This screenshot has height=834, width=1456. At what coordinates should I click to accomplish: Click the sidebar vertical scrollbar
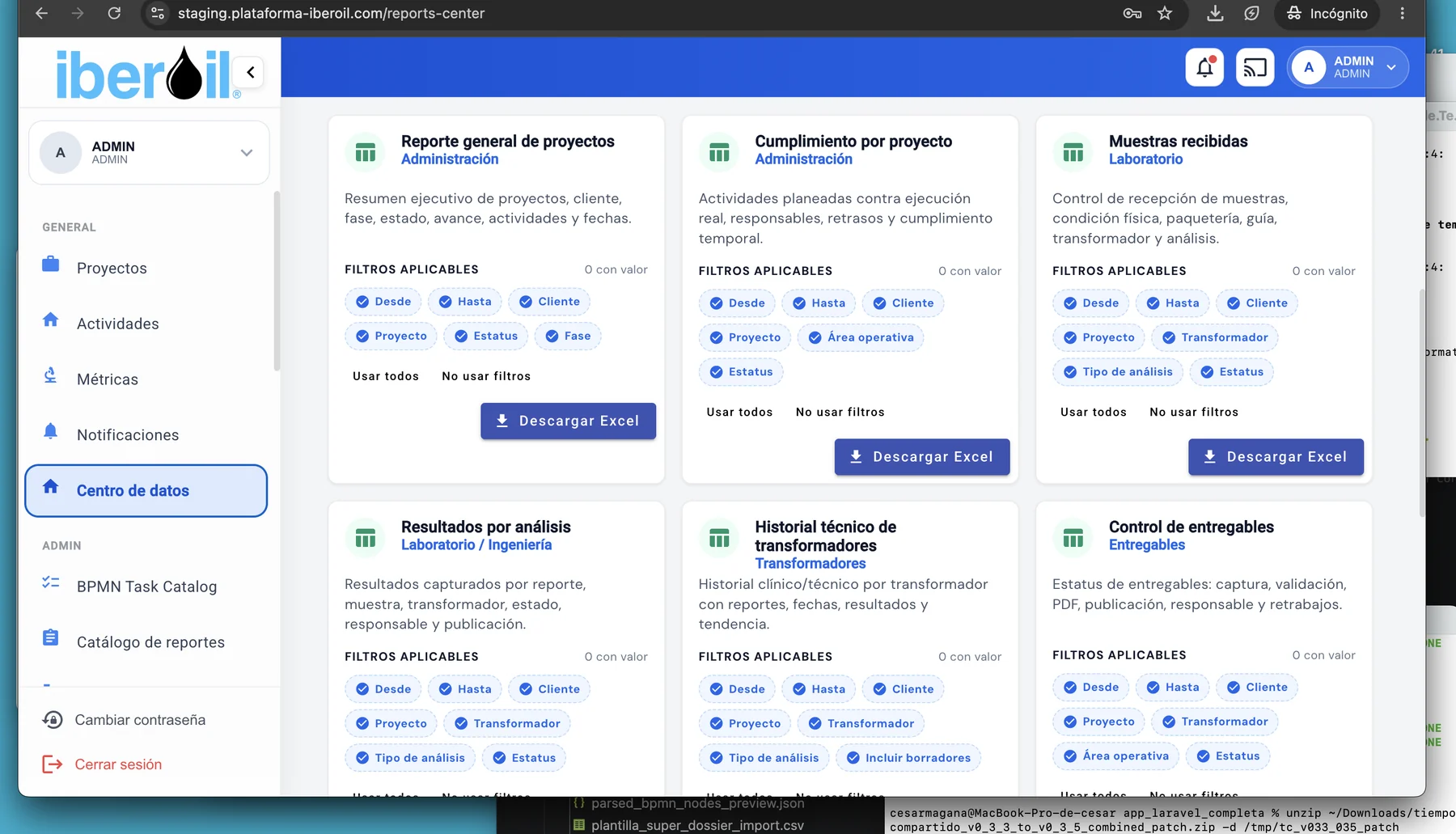277,281
